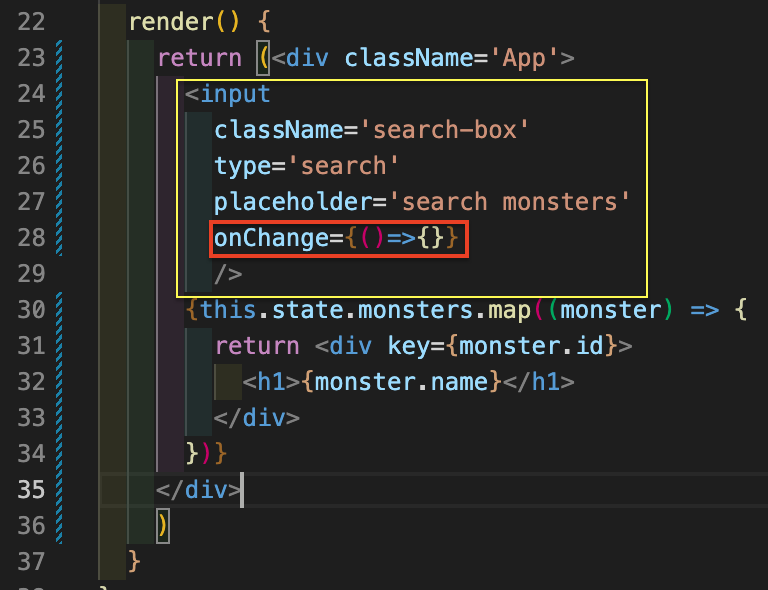The width and height of the screenshot is (768, 590).
Task: Click the onChange attribute on line 28
Action: (x=336, y=238)
